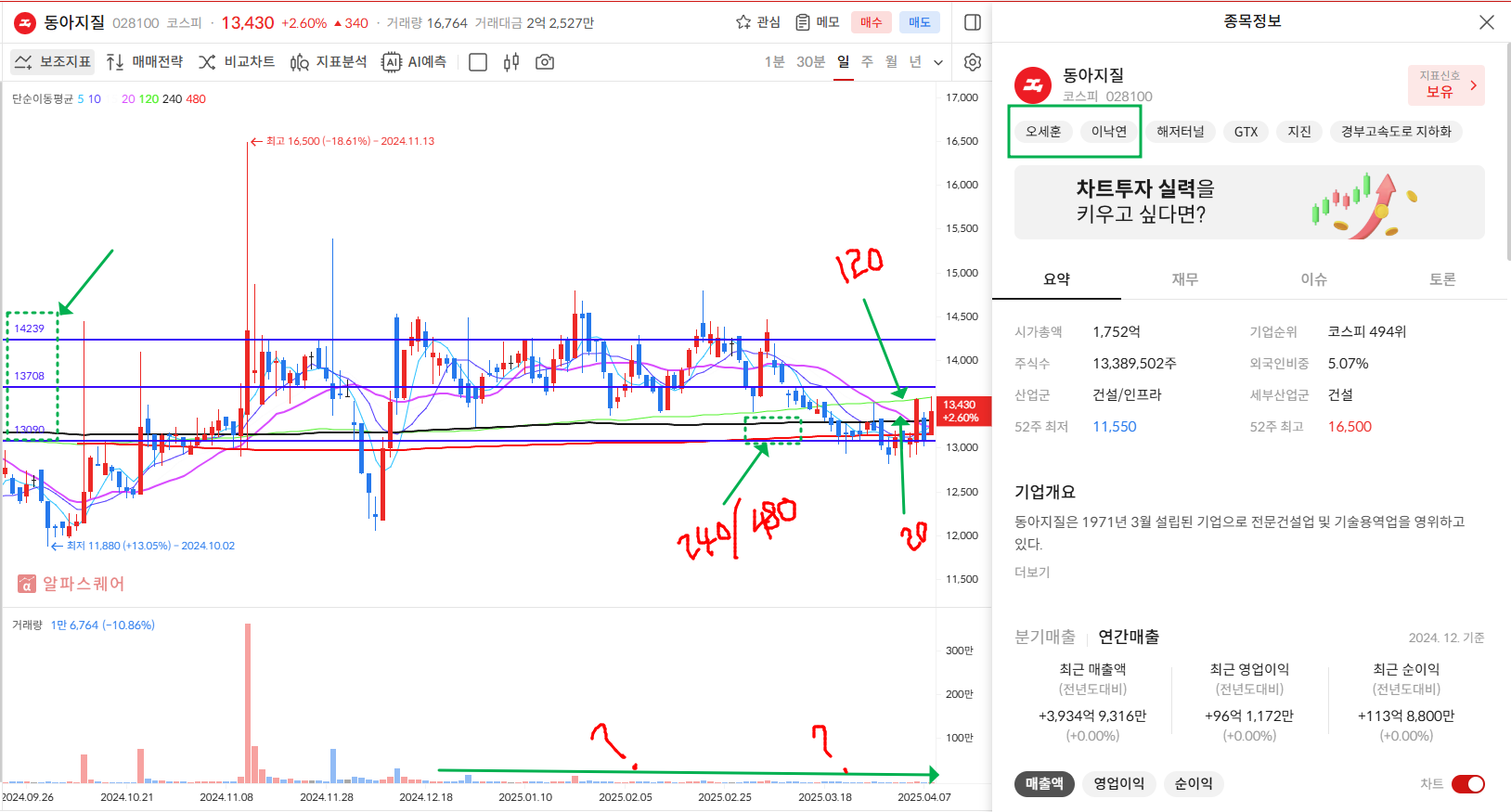The width and height of the screenshot is (1511, 812).
Task: Select the 주 weekly timeframe
Action: pos(867,62)
